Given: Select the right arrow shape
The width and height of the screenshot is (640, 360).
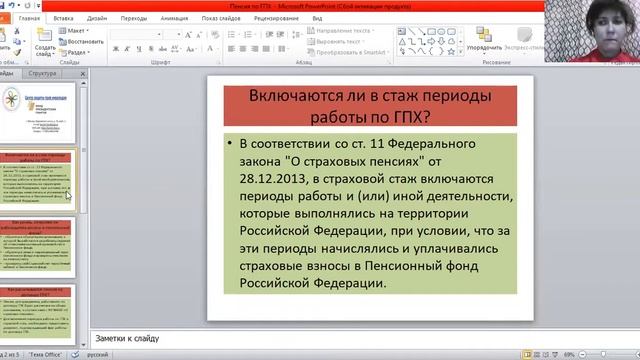Looking at the screenshot, I should [431, 42].
